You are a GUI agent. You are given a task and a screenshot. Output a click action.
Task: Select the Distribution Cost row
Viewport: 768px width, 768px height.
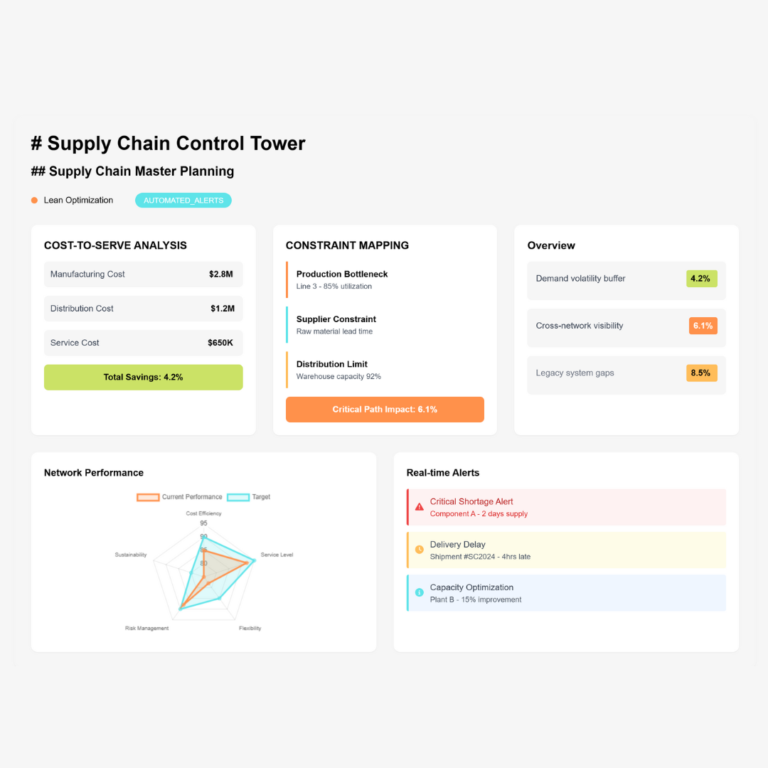pyautogui.click(x=143, y=308)
